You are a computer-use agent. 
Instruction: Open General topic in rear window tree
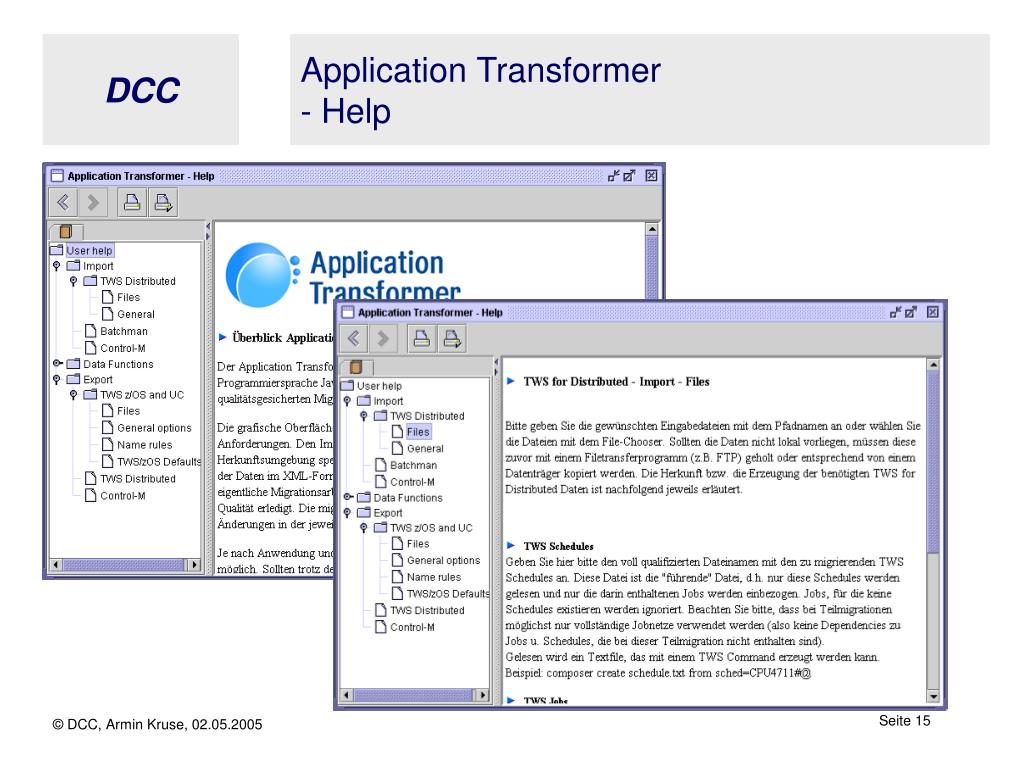point(136,314)
